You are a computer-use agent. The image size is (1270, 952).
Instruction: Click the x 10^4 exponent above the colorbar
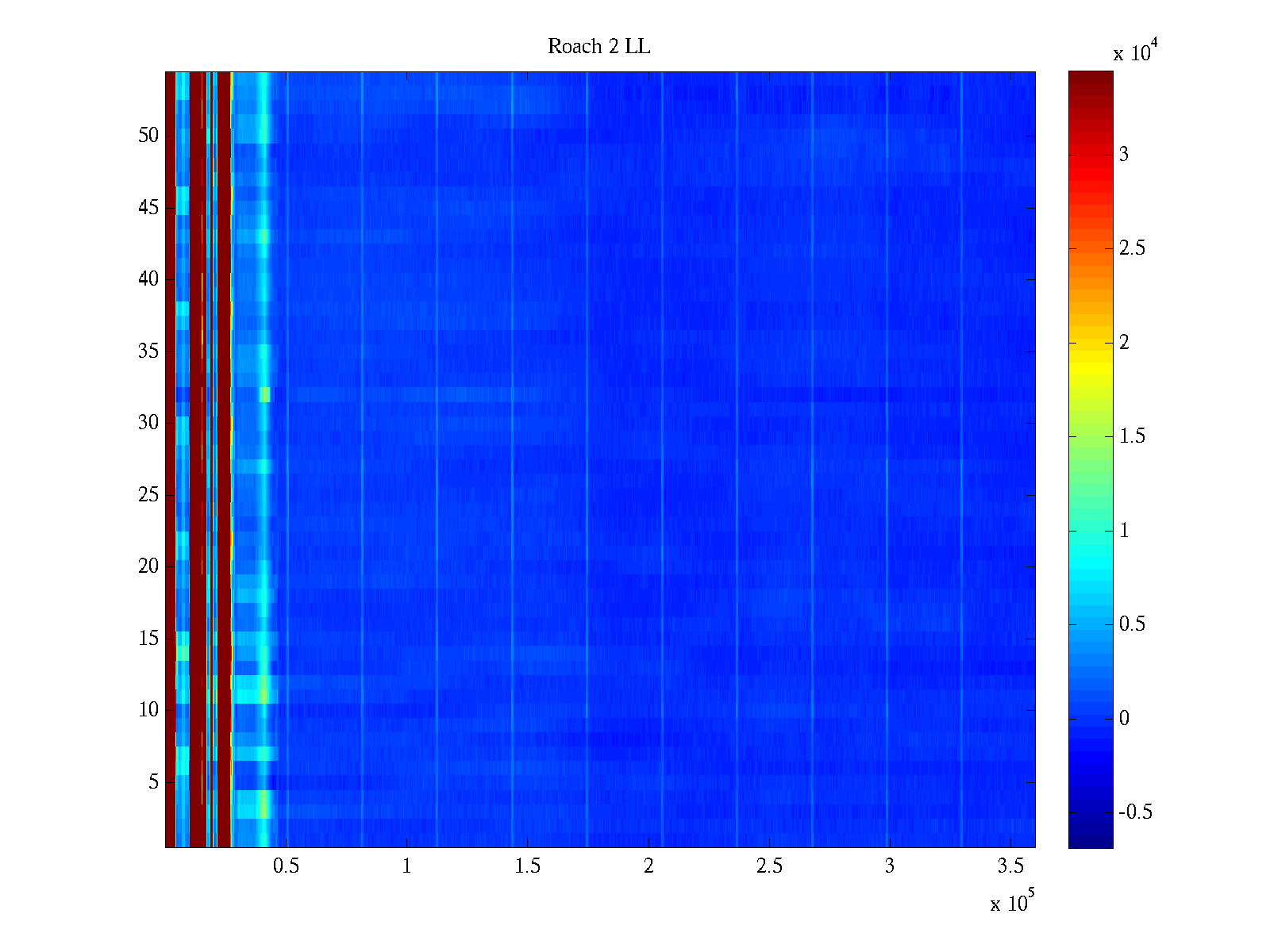tap(1131, 52)
